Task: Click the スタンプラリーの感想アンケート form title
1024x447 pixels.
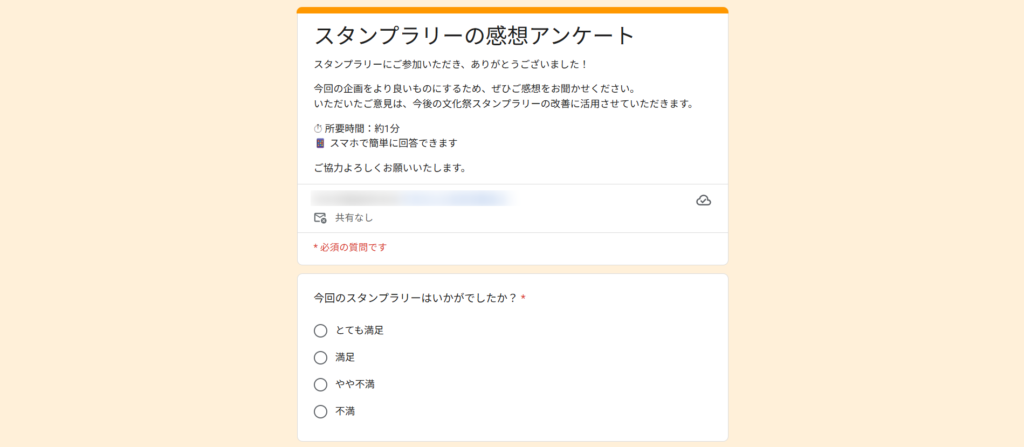Action: coord(474,36)
